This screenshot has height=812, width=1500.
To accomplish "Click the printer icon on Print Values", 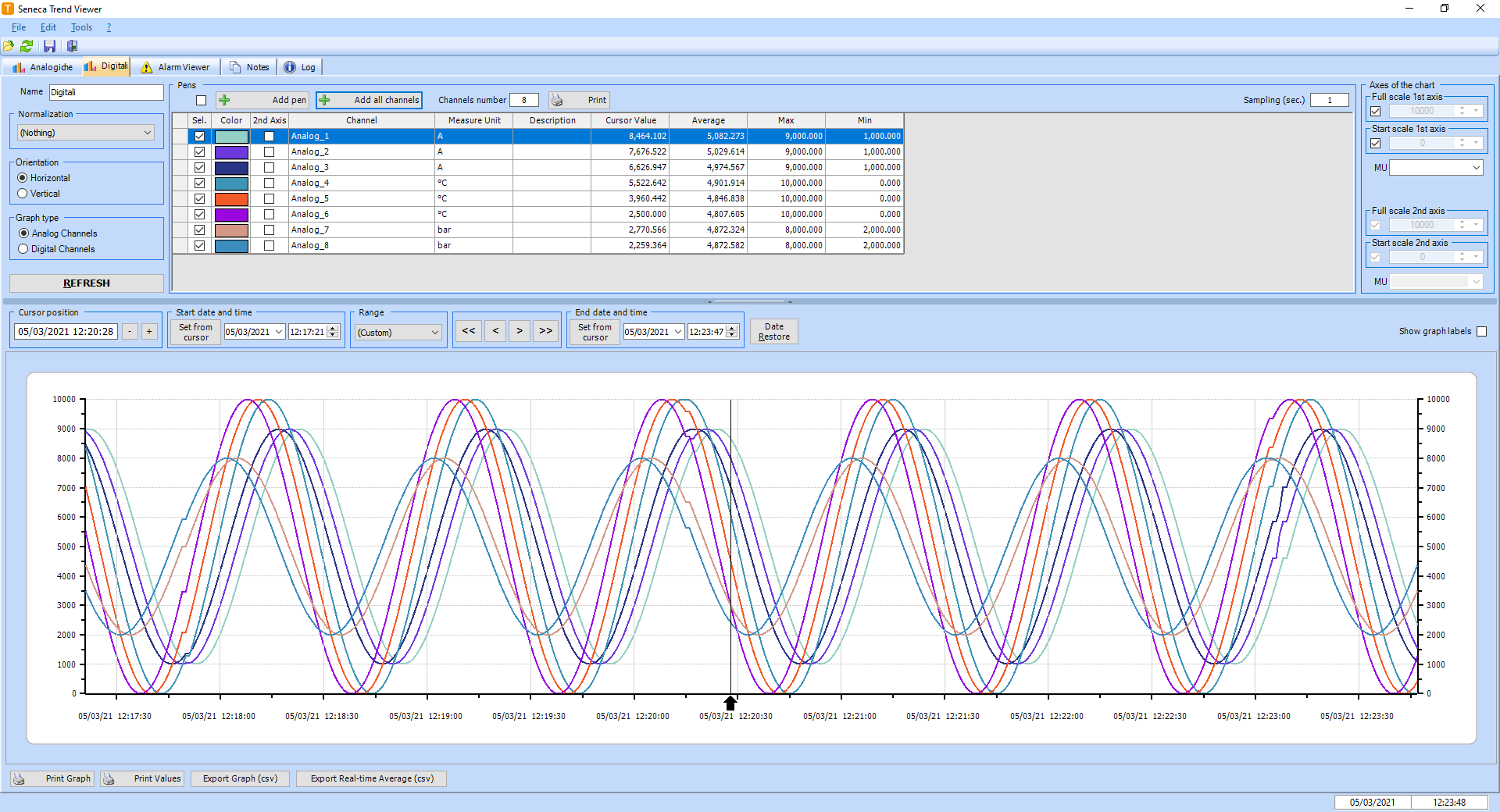I will tap(109, 778).
